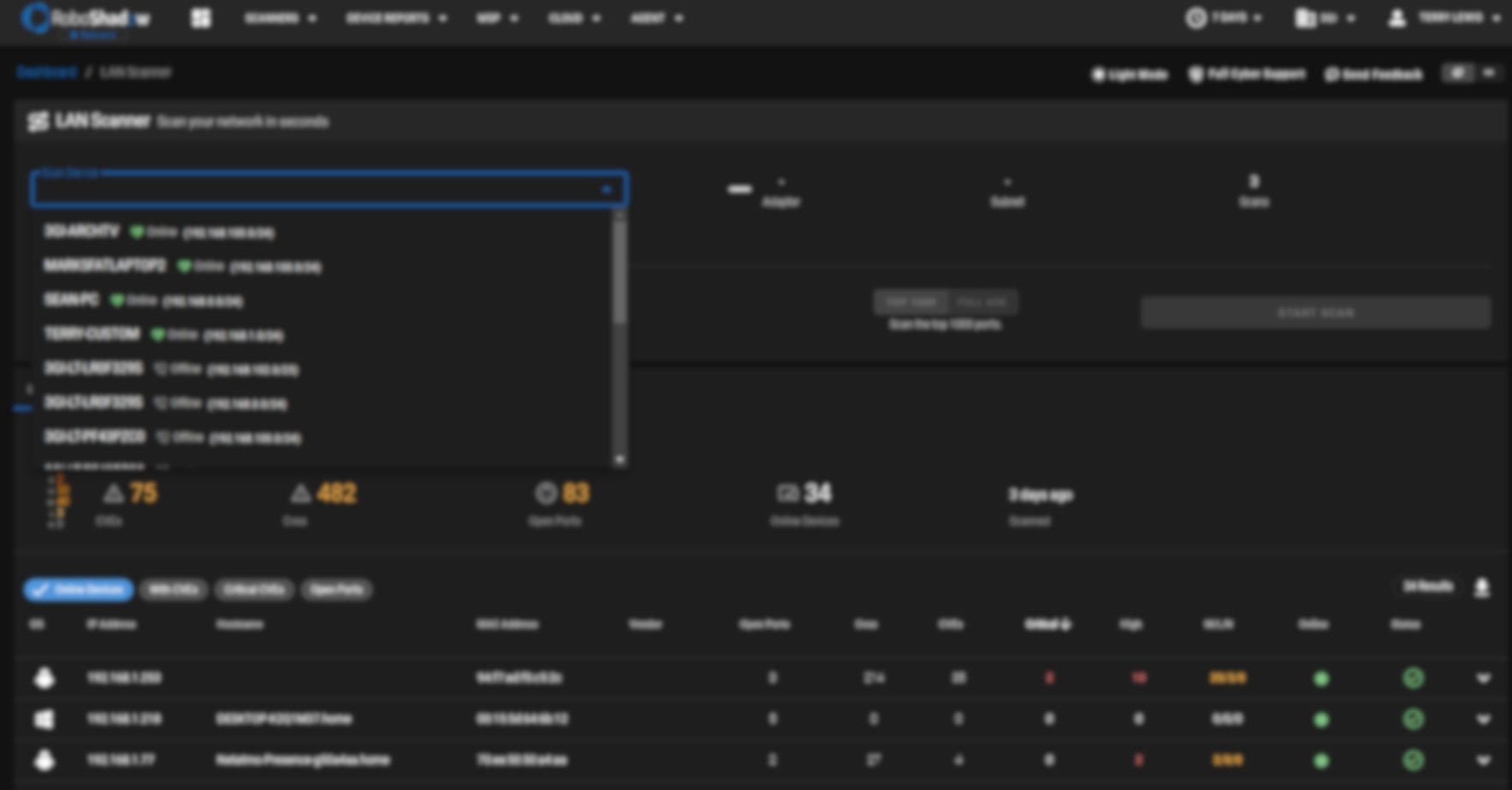Click the green status icon for 192.168.1.77
Image resolution: width=1512 pixels, height=790 pixels.
1413,760
